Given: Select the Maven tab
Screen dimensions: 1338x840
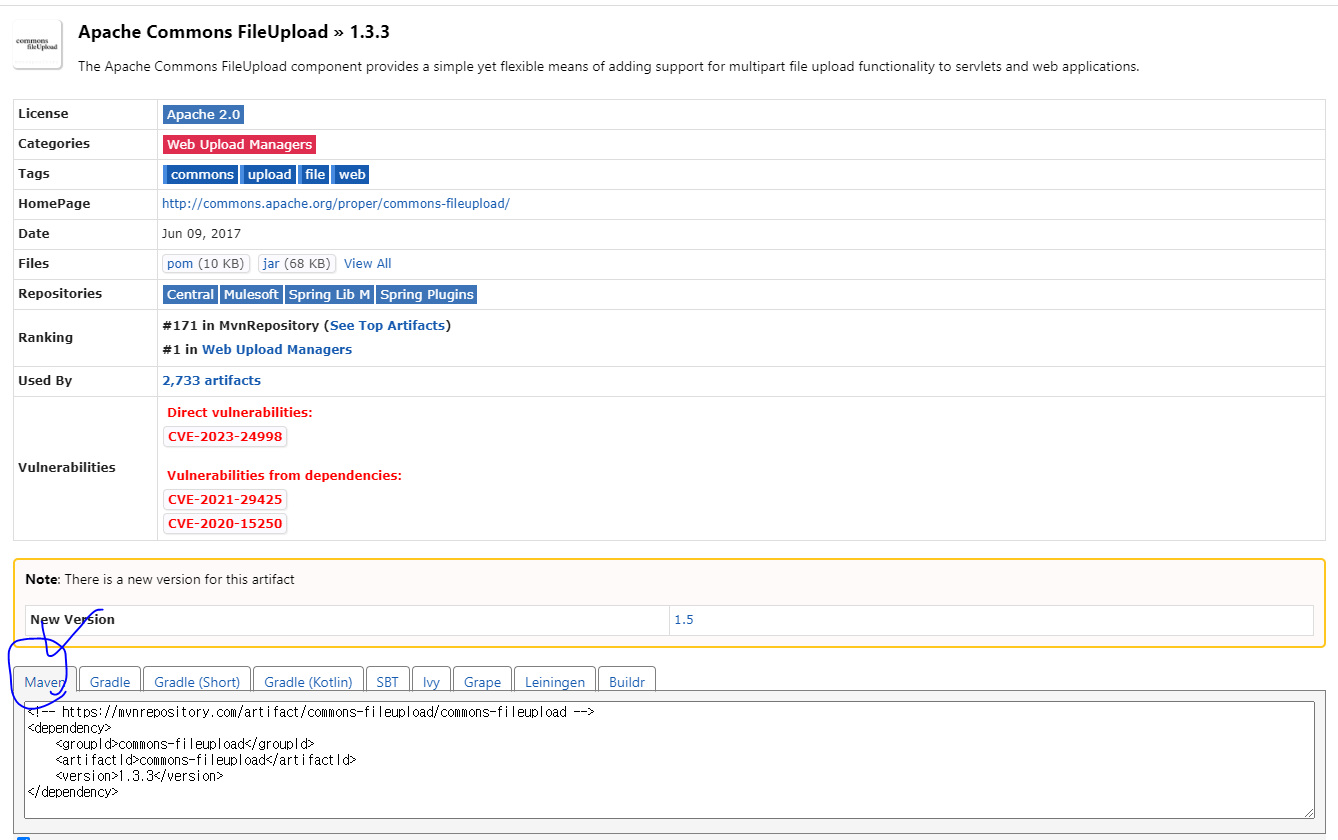Looking at the screenshot, I should click(46, 682).
